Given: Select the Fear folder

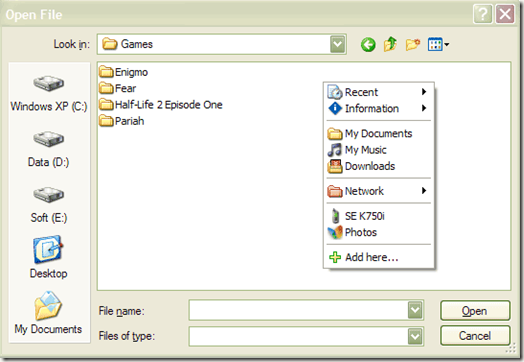Looking at the screenshot, I should [117, 88].
